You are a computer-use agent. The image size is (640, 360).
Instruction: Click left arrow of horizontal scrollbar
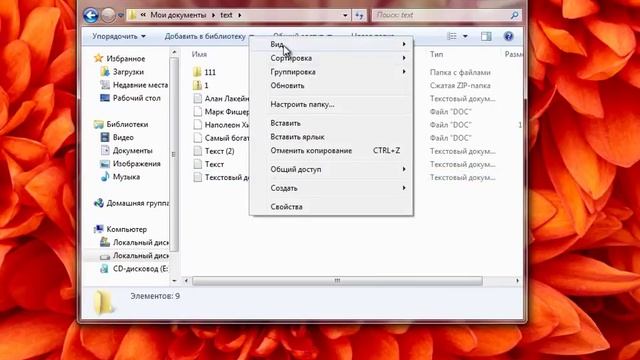pyautogui.click(x=186, y=281)
